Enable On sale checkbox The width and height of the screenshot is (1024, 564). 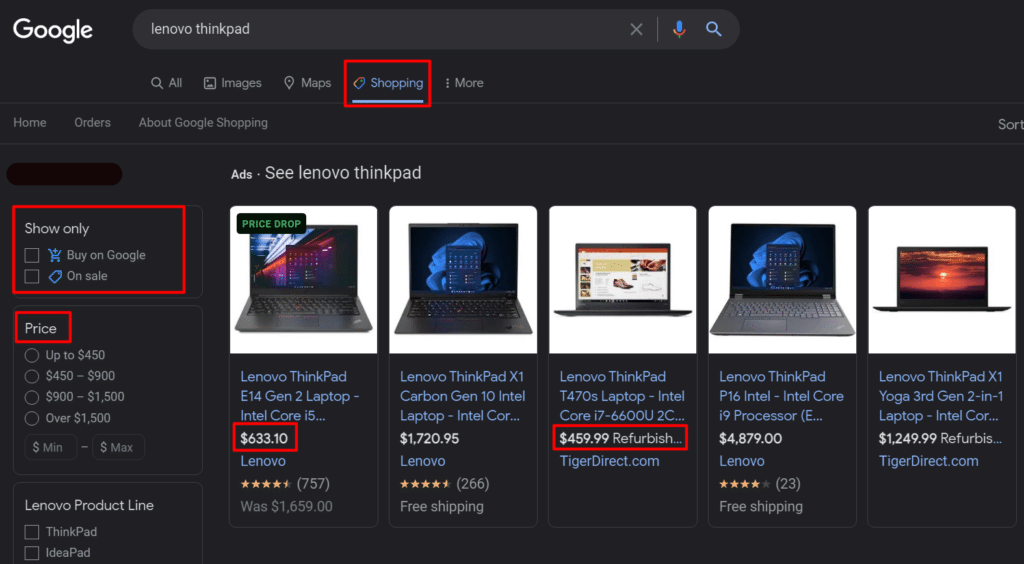tap(32, 276)
